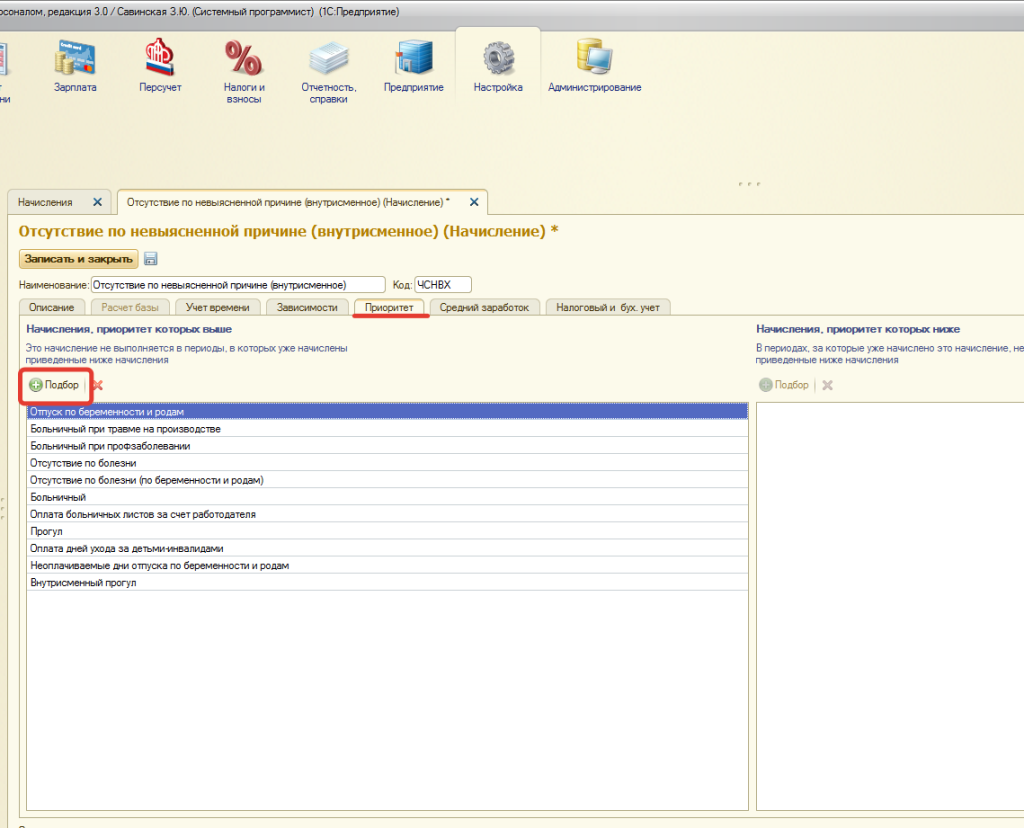The image size is (1024, 828).
Task: Select row Оплата больничных листов за счет работодателя
Action: (x=387, y=515)
